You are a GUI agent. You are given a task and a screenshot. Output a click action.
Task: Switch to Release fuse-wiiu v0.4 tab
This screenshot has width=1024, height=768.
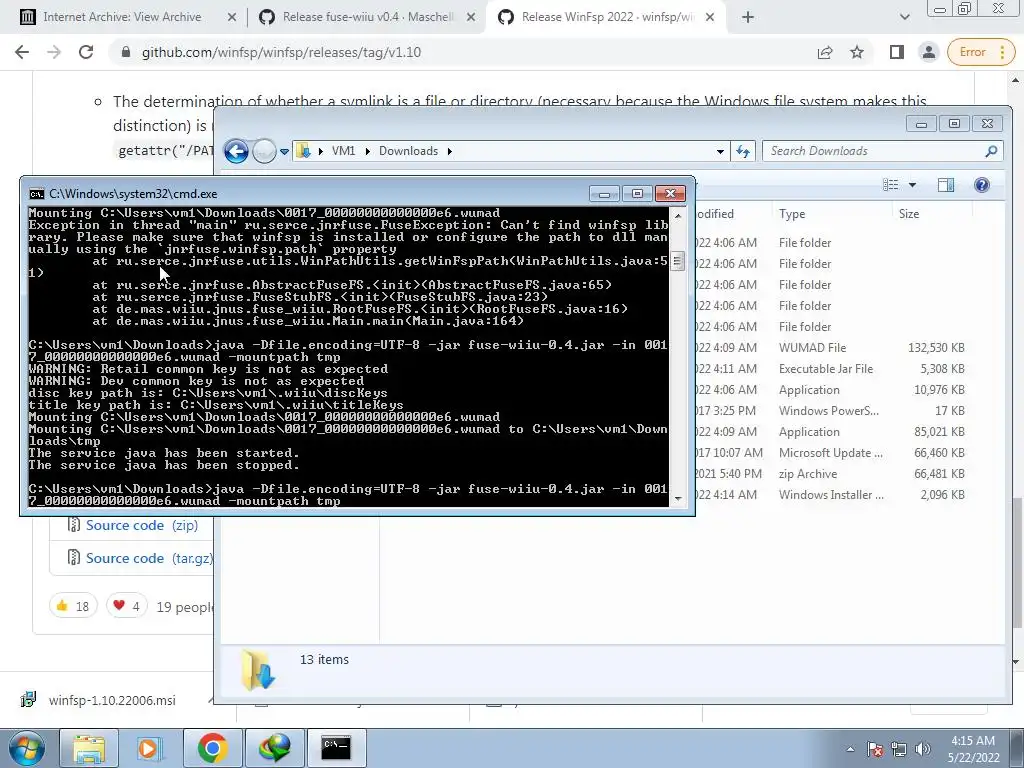(x=367, y=17)
